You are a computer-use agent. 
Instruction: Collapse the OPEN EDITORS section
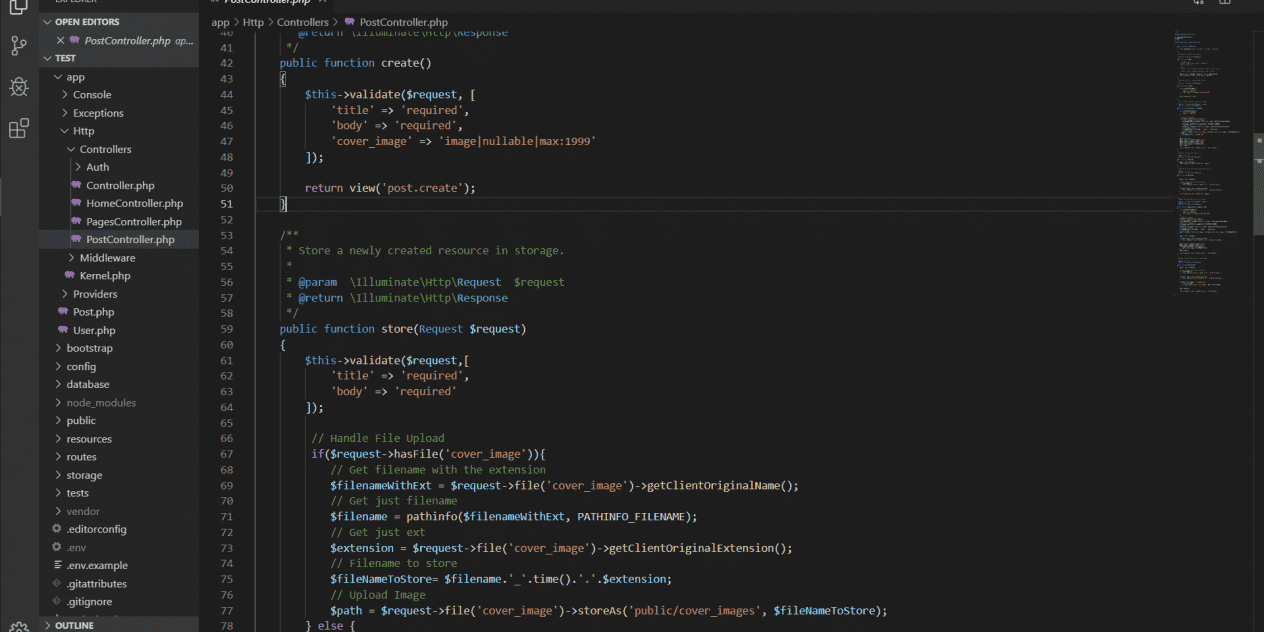(x=47, y=22)
